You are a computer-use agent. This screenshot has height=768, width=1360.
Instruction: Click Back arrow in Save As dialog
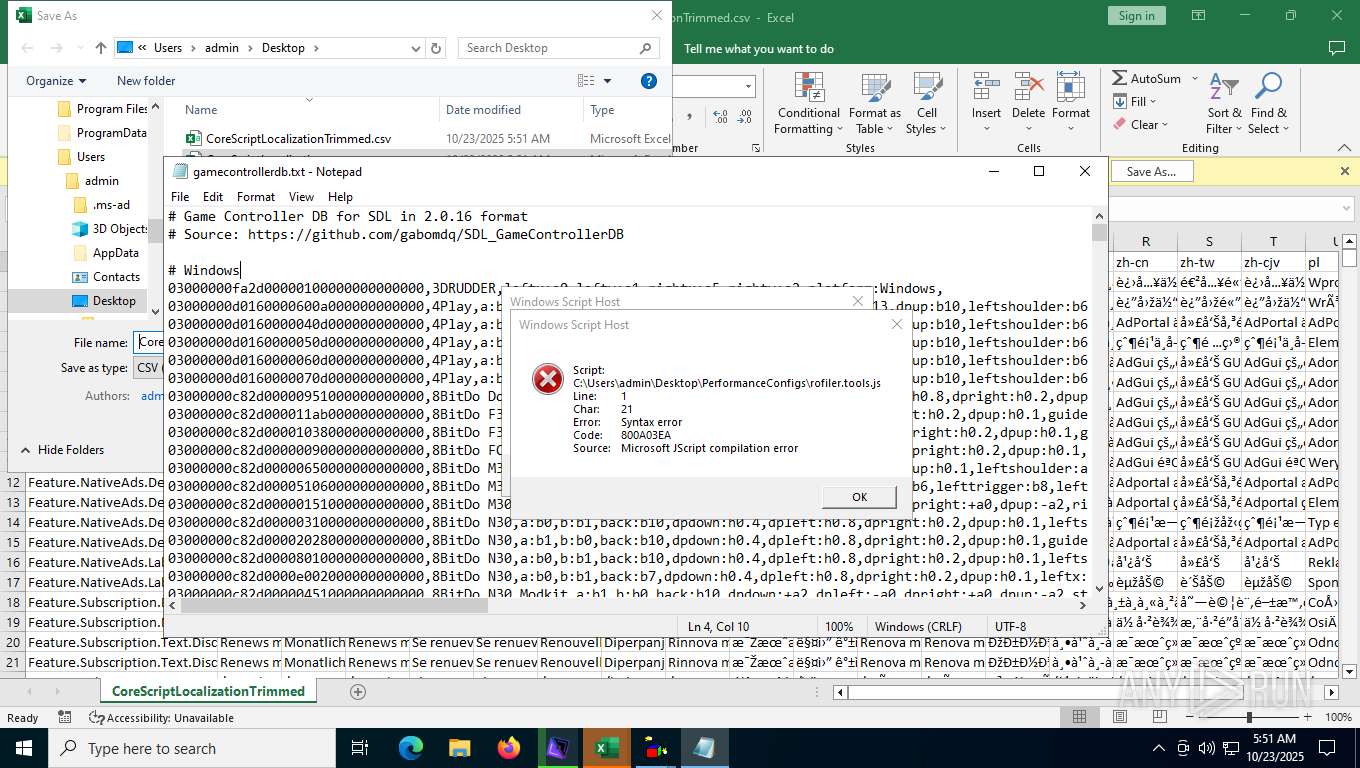27,48
